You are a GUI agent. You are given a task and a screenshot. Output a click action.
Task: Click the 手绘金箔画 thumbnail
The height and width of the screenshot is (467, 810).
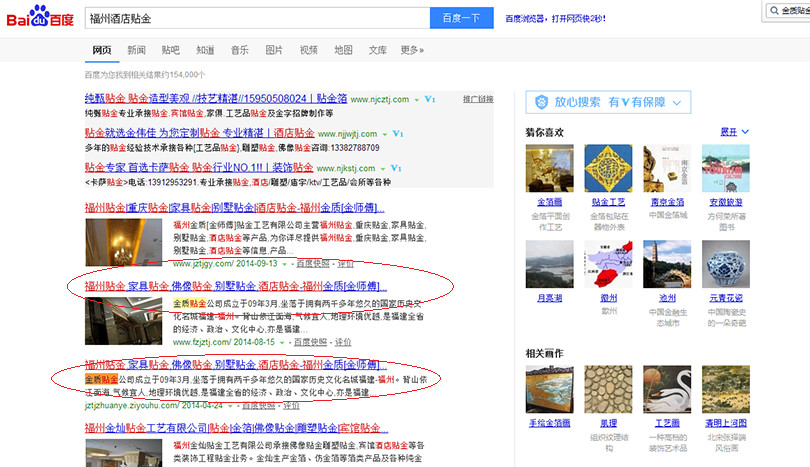pos(550,390)
